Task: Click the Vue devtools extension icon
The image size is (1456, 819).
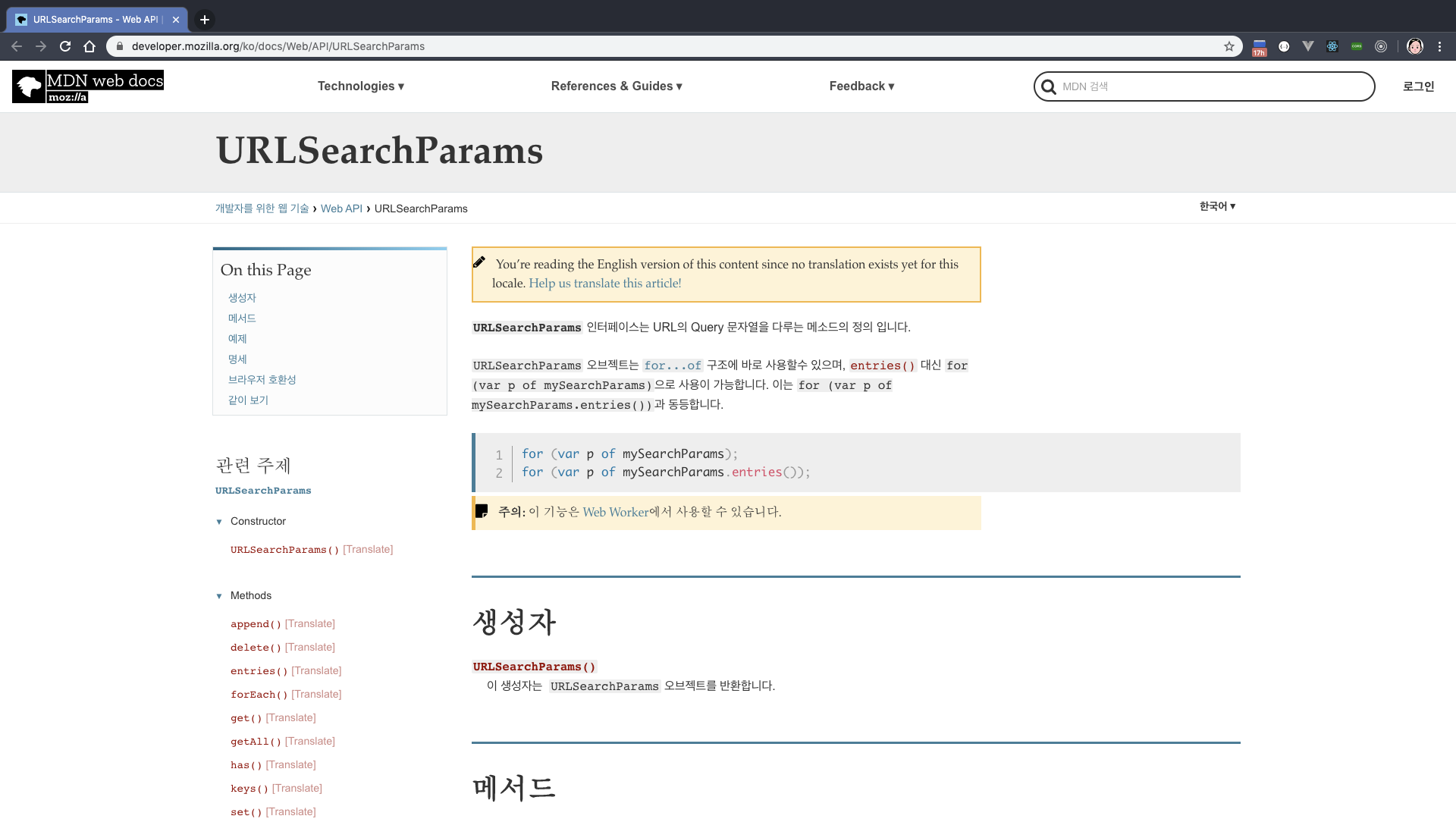Action: pyautogui.click(x=1308, y=46)
